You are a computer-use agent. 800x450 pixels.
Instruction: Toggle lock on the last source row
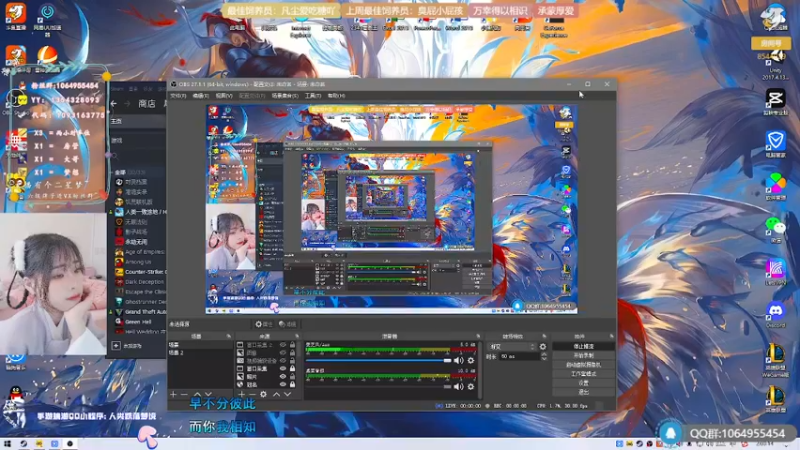coord(292,384)
